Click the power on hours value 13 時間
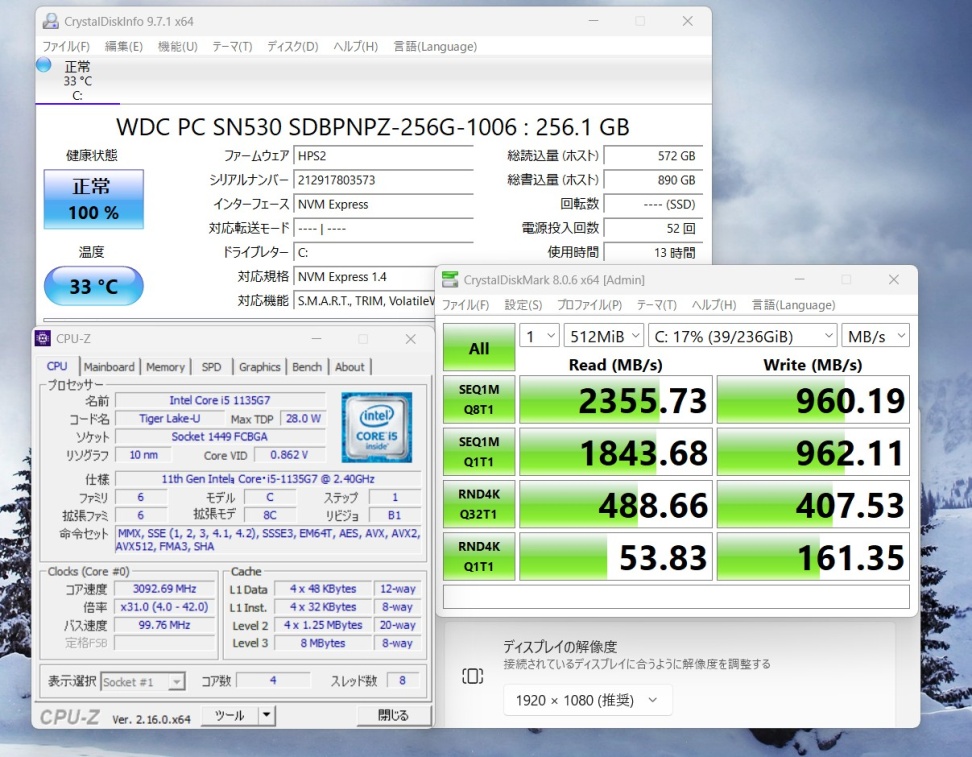Screen dimensions: 972x757 tap(653, 252)
